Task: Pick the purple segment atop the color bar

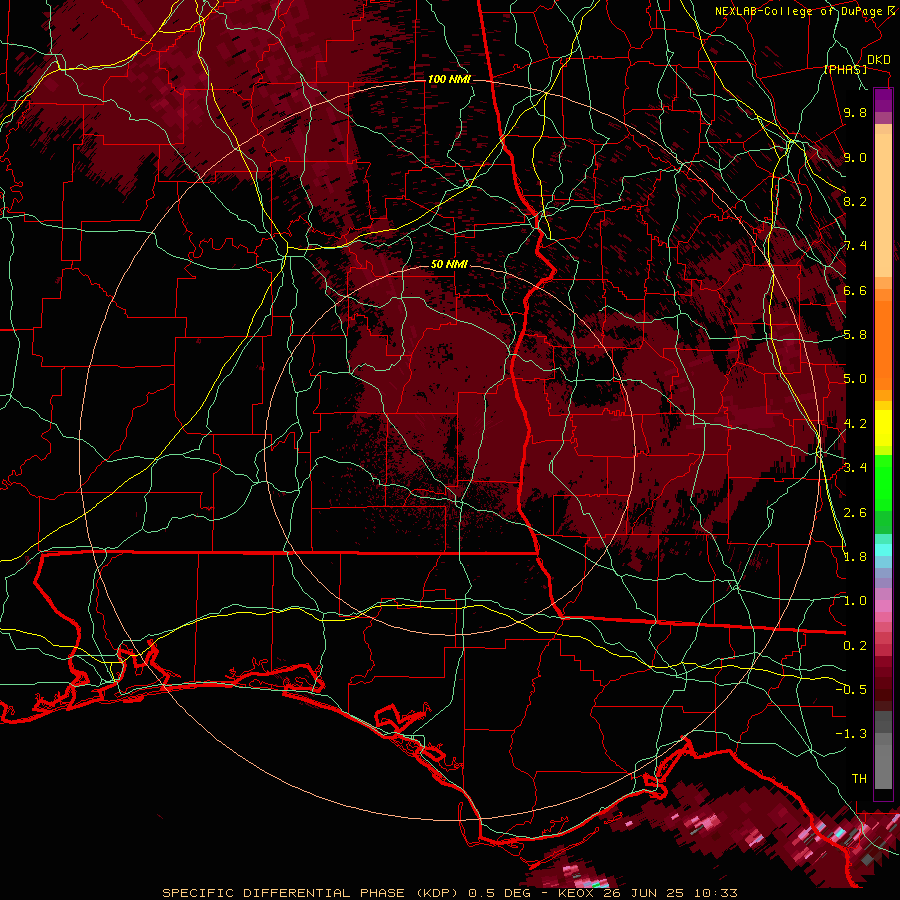Action: pyautogui.click(x=883, y=101)
